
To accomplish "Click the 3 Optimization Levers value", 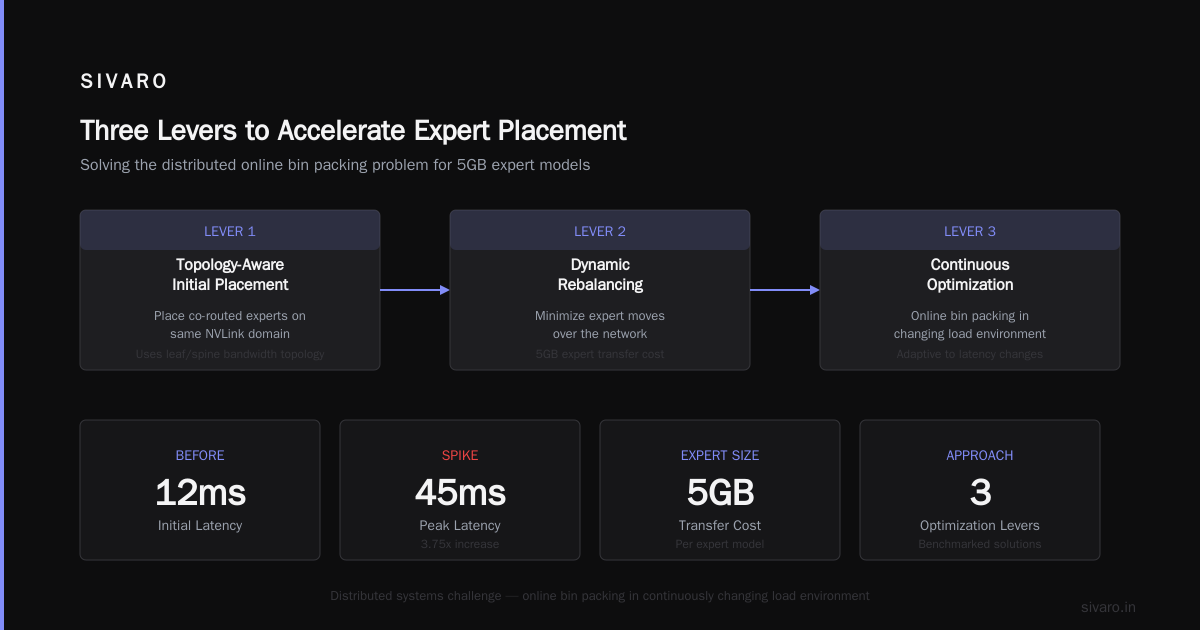I will [x=980, y=492].
